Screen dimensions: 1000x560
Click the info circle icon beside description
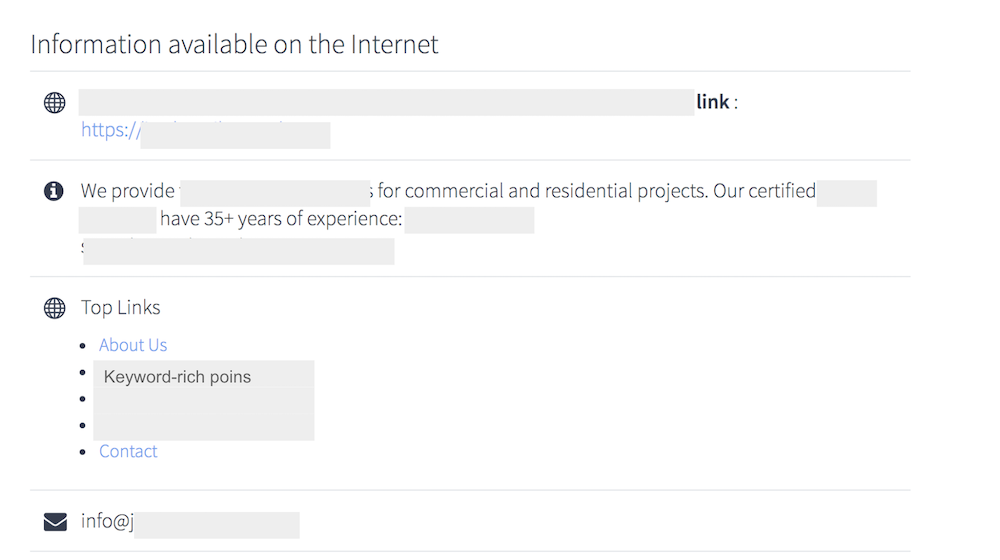click(x=54, y=191)
